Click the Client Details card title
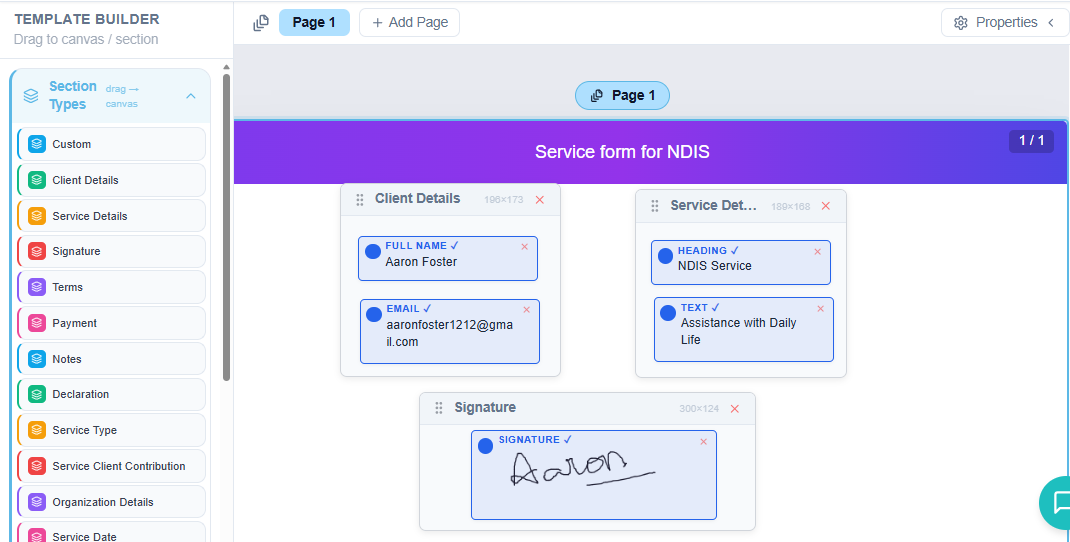The image size is (1070, 542). (x=418, y=199)
